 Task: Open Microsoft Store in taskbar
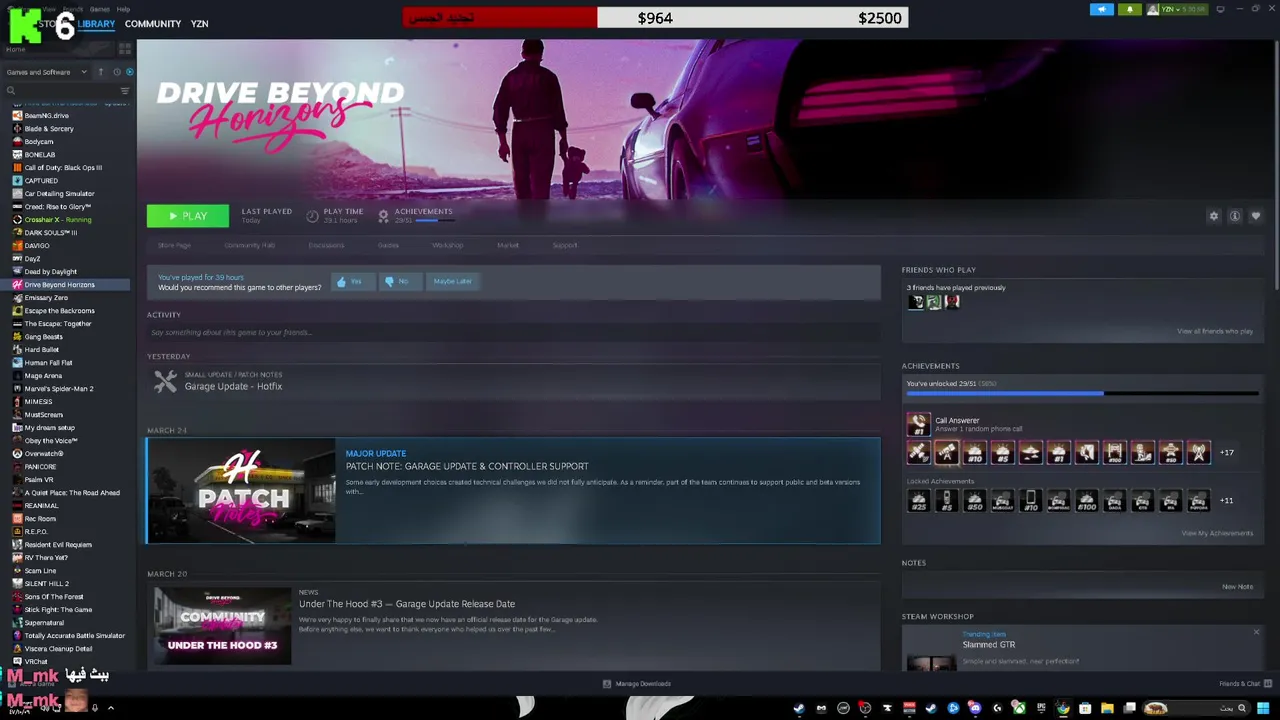1085,708
